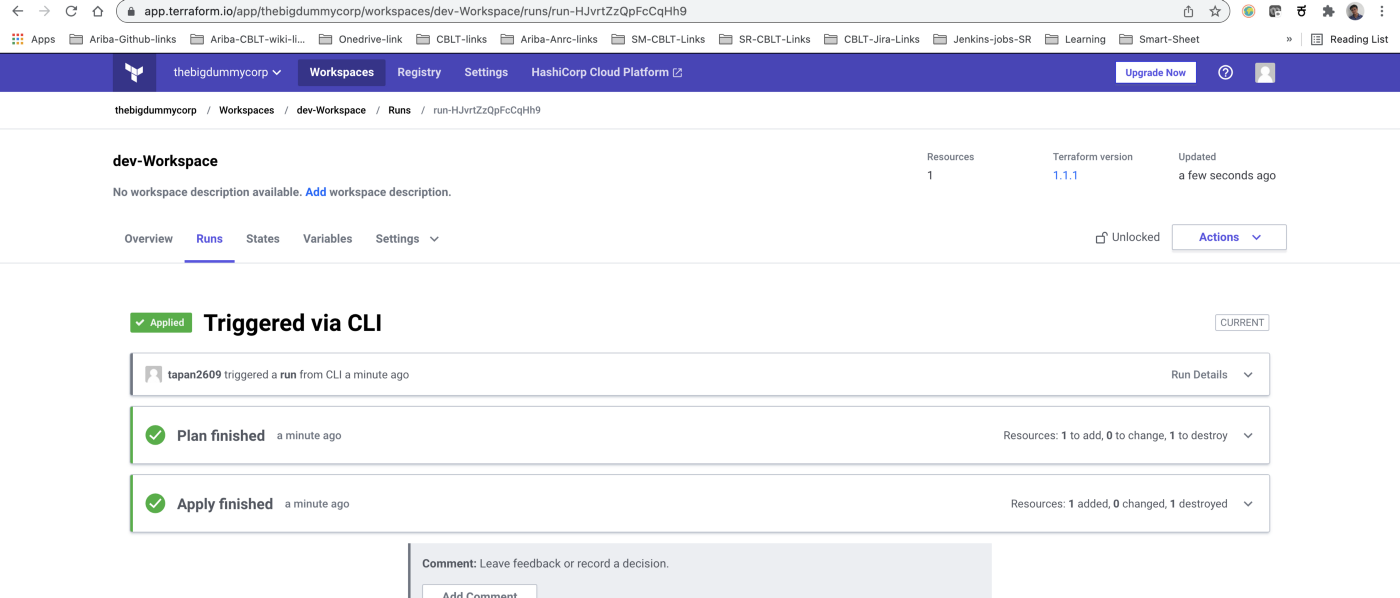
Task: Click the Apps grid icon in bookmarks bar
Action: 18,39
